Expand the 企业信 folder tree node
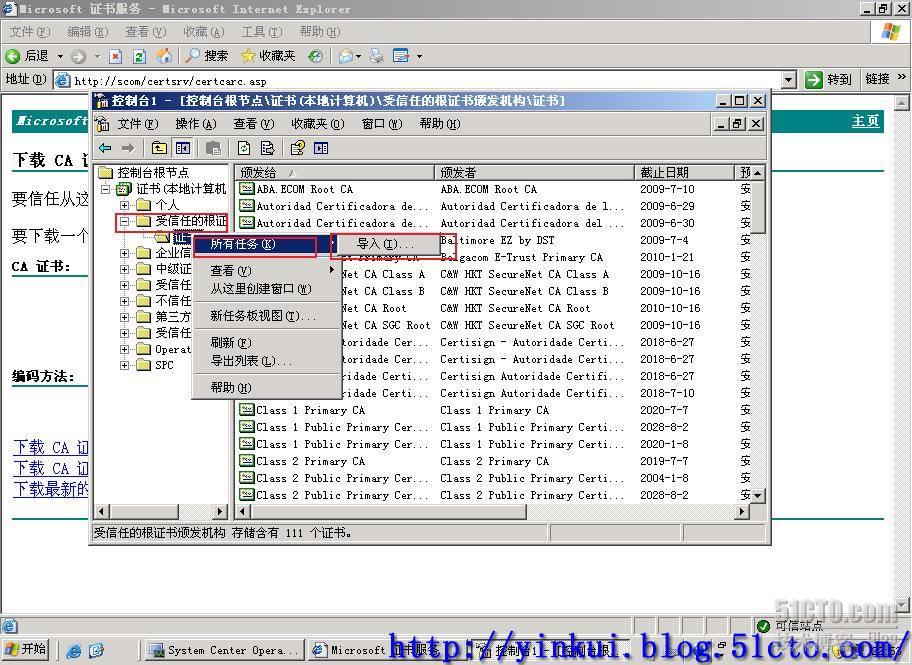 124,253
